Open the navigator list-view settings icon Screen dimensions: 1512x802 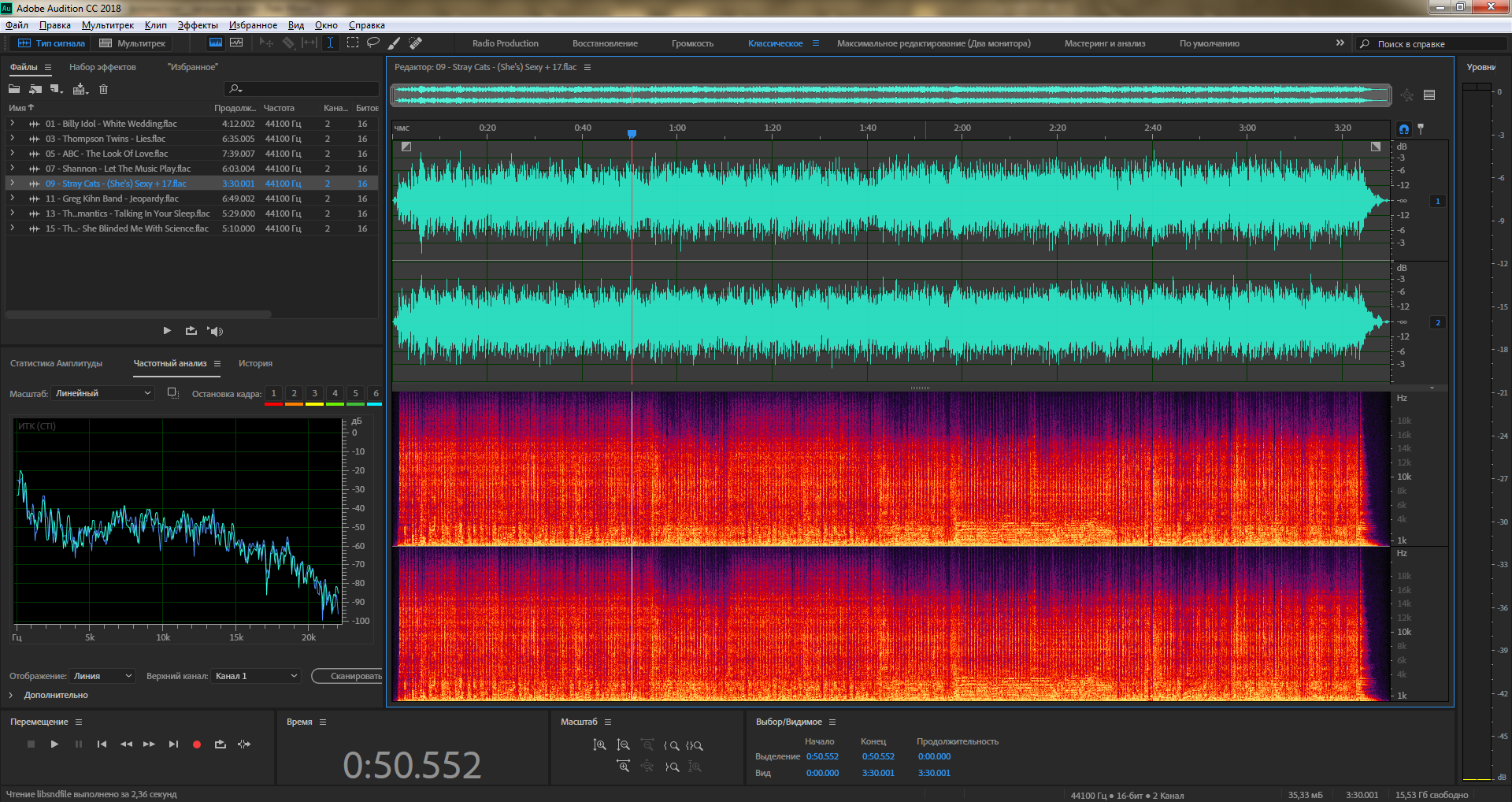1429,95
